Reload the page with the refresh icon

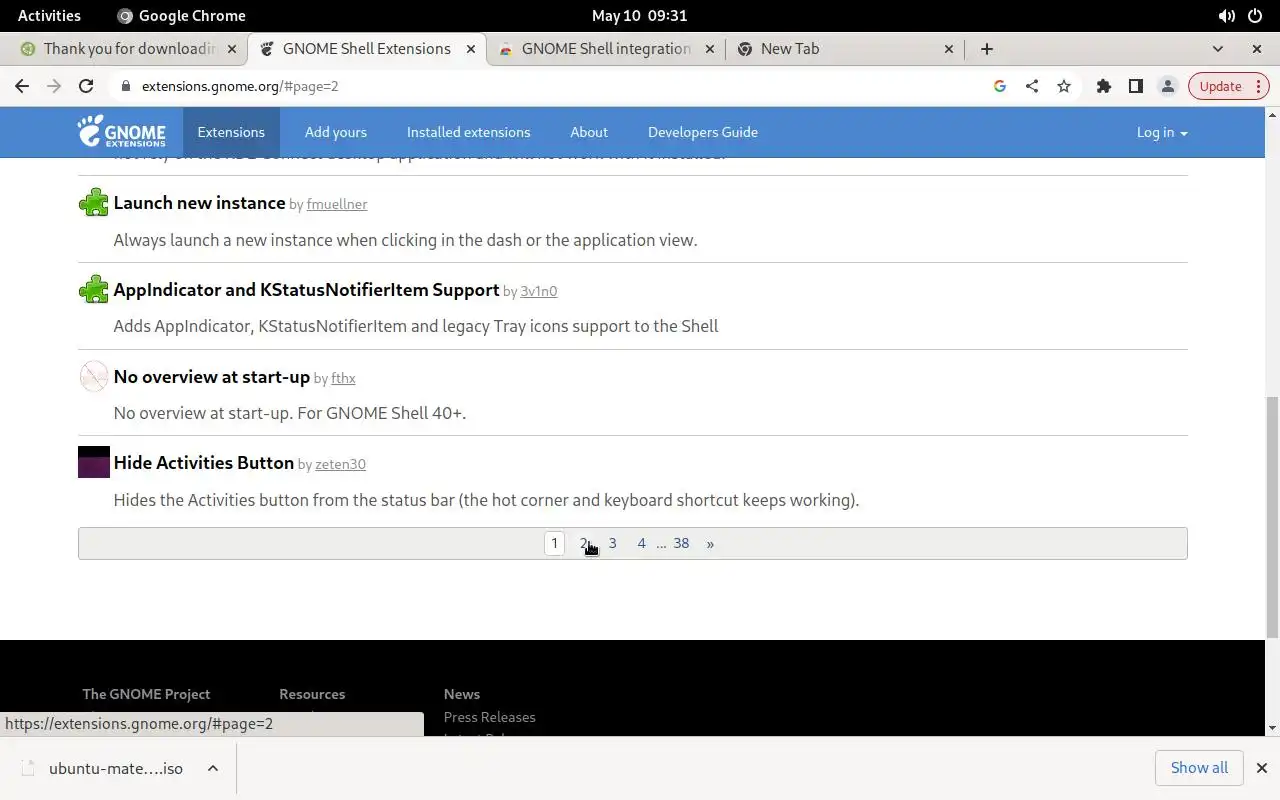86,86
